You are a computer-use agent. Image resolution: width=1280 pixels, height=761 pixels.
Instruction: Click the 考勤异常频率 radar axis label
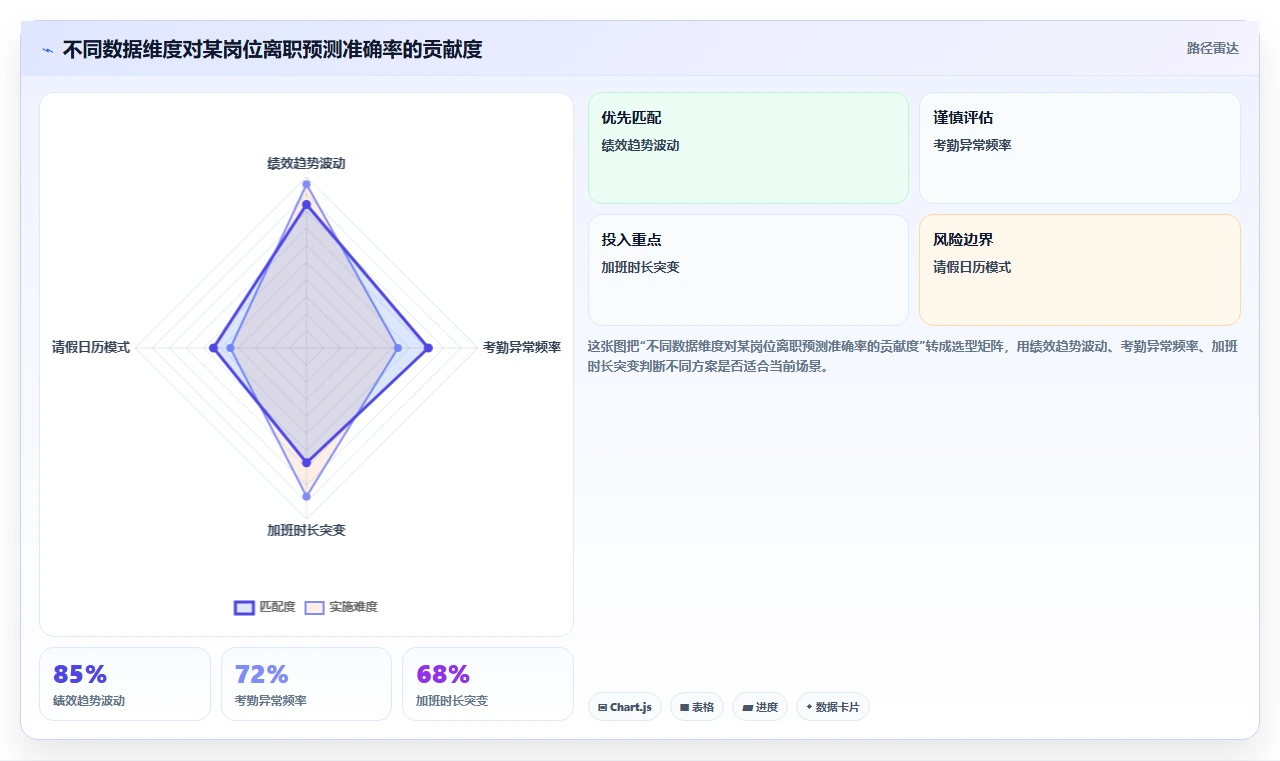[522, 348]
